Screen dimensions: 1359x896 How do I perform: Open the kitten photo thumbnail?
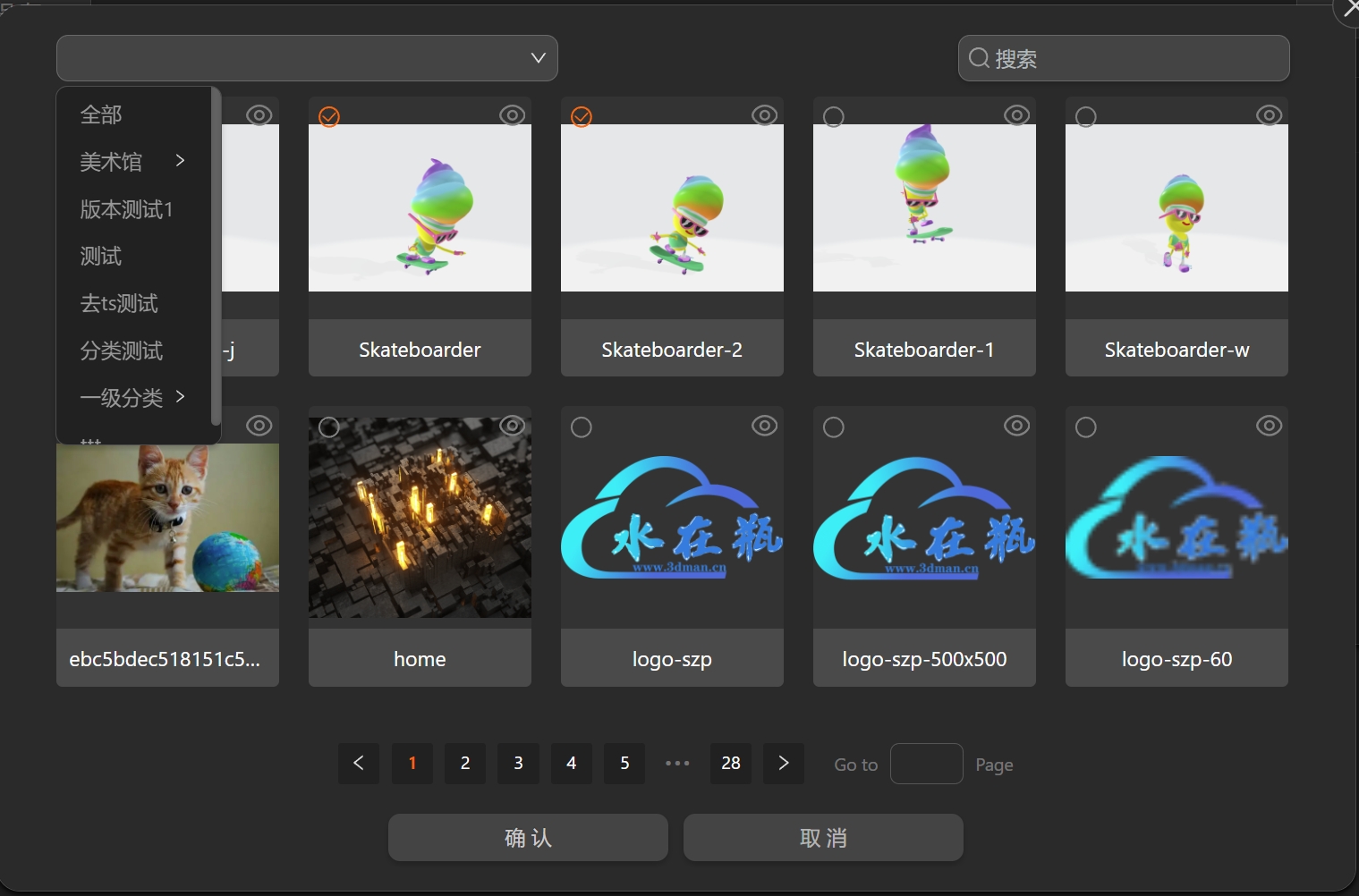pos(167,518)
